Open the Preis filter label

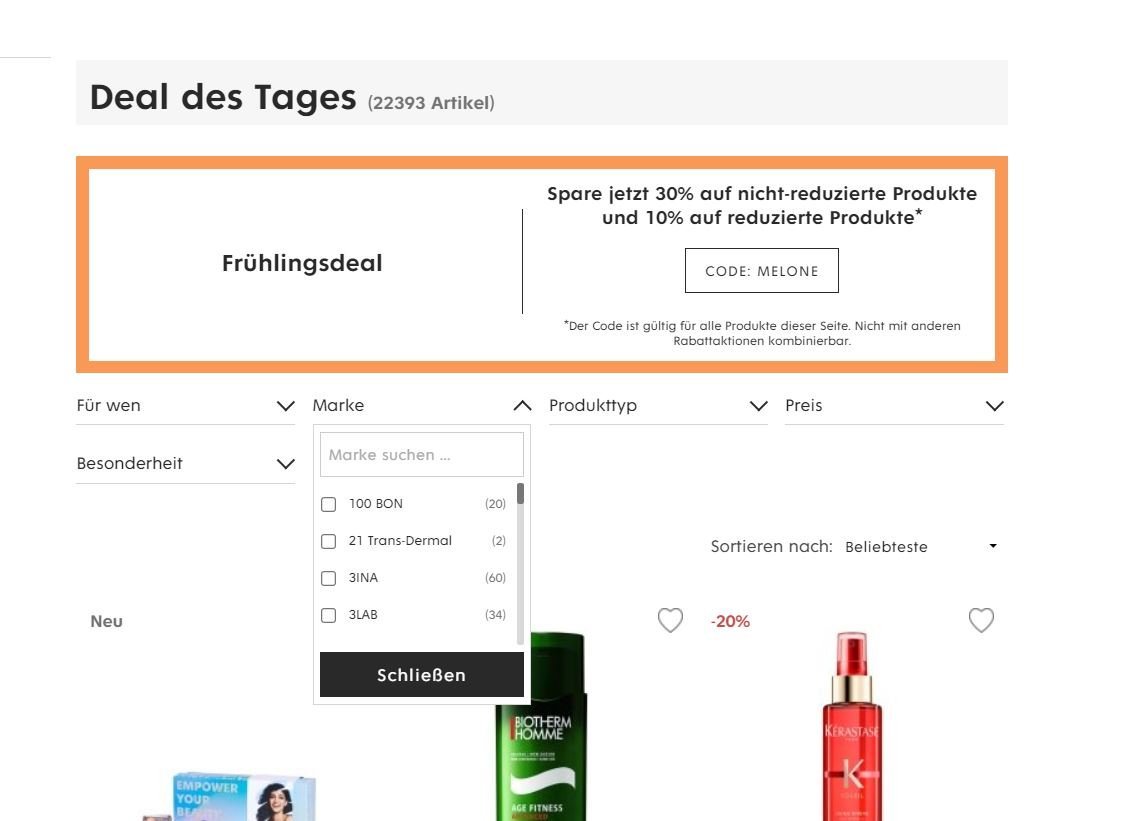[x=804, y=405]
